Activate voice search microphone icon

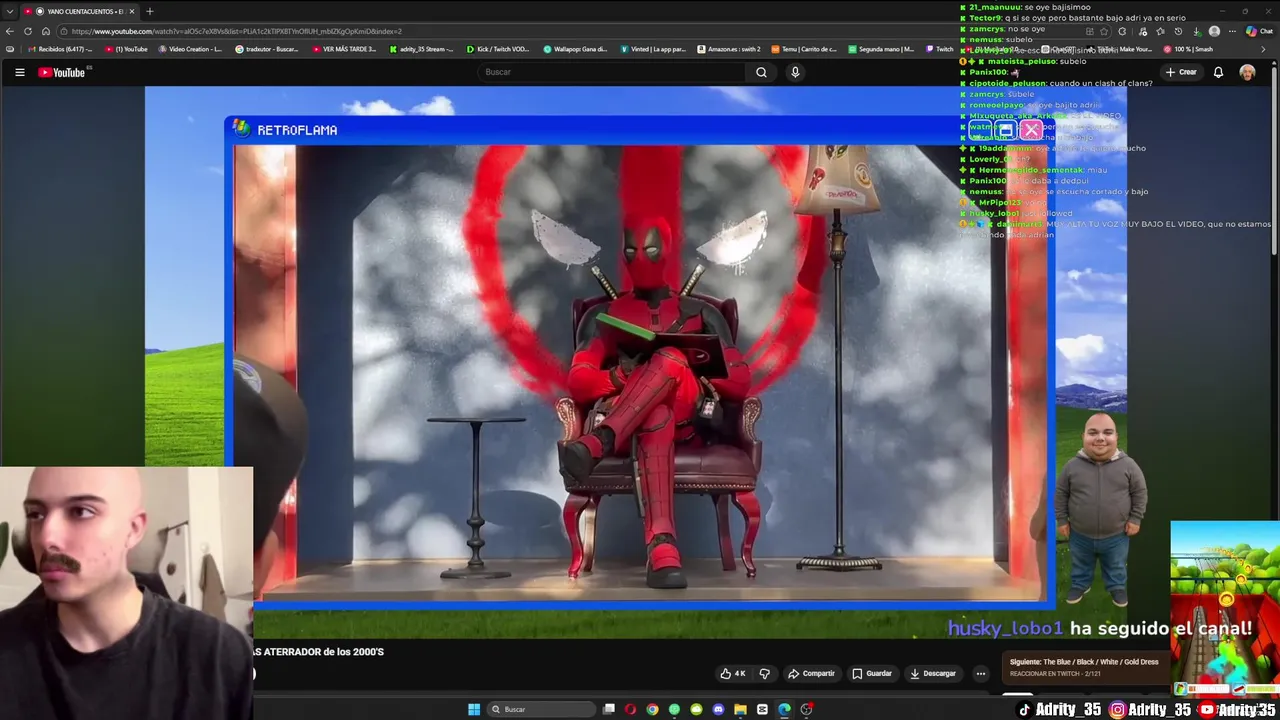[x=795, y=72]
